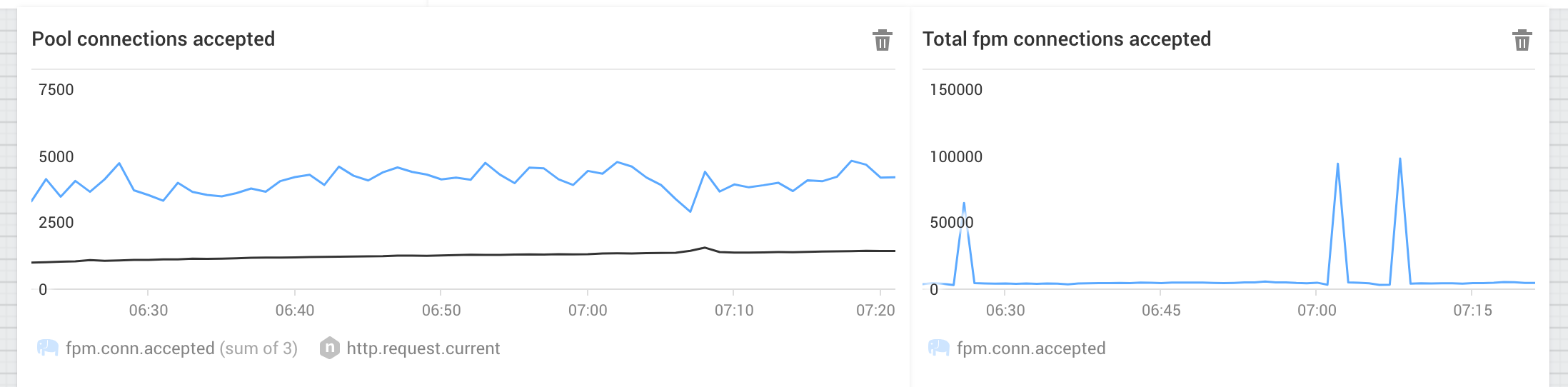The width and height of the screenshot is (1568, 387).
Task: Click the 07:10 label on the Pool chart axis
Action: click(x=734, y=311)
